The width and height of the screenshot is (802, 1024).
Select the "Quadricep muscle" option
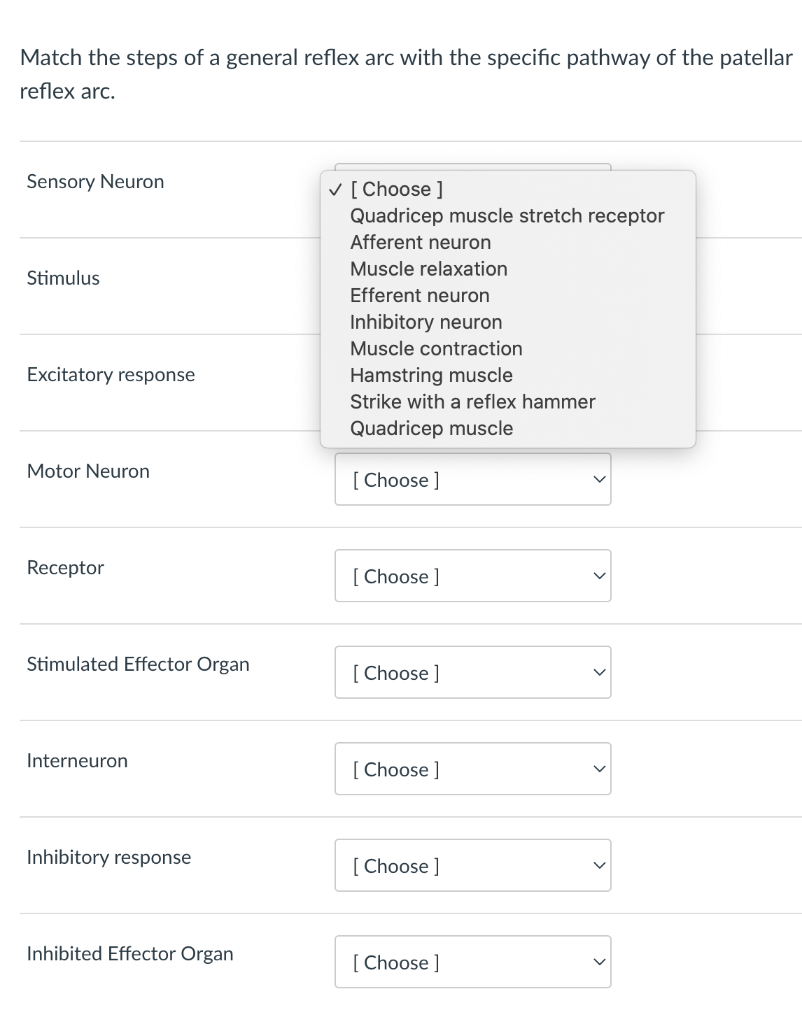click(431, 428)
